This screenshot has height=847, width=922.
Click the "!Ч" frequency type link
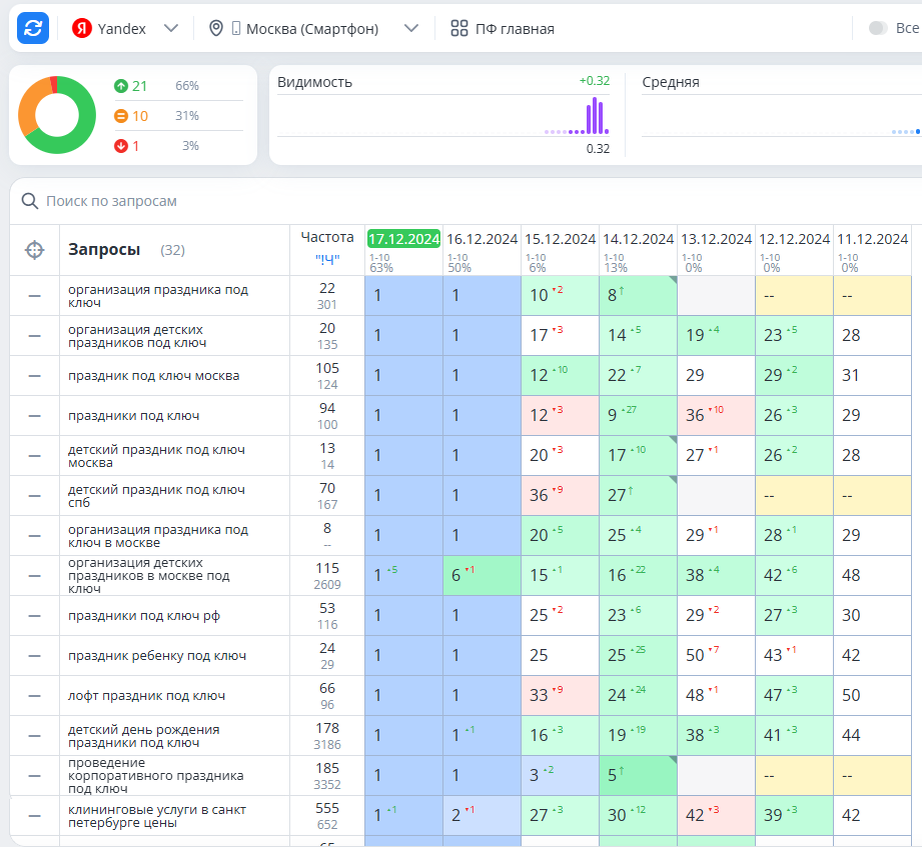click(327, 258)
